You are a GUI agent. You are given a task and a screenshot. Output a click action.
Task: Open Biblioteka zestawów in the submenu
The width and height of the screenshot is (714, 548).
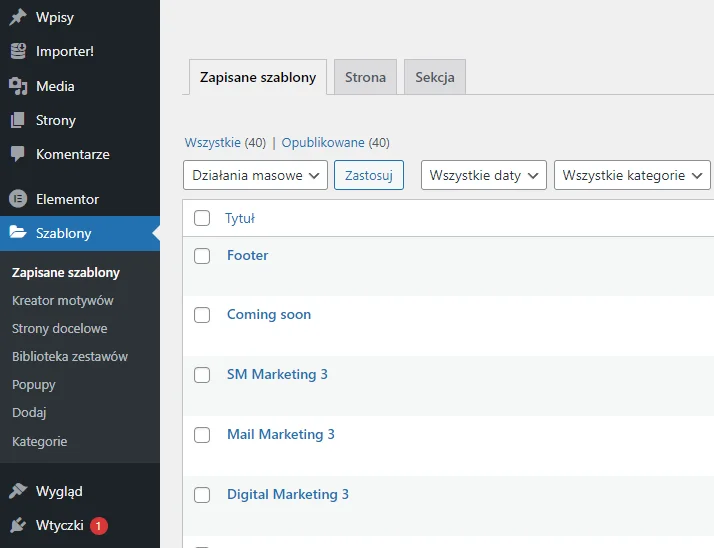coord(70,356)
